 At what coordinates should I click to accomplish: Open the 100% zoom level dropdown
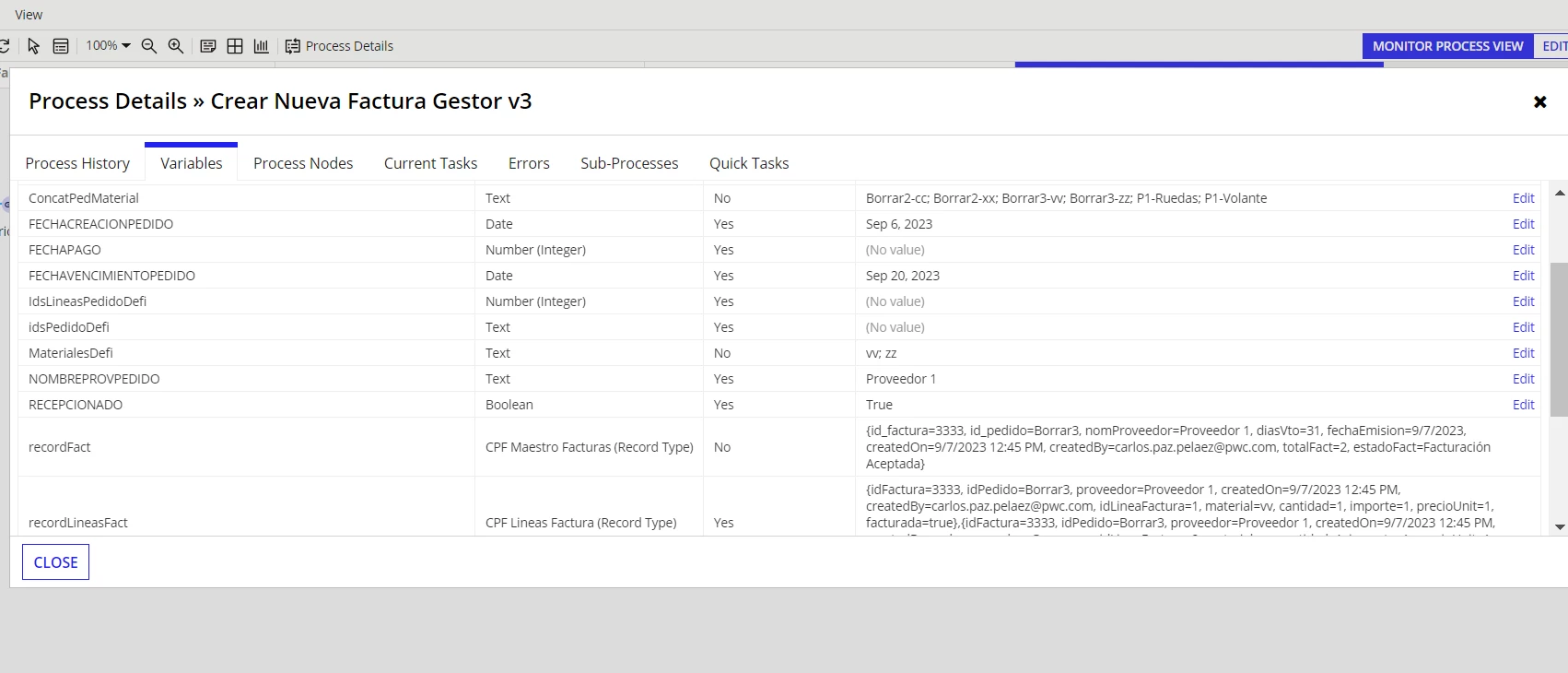click(x=108, y=45)
